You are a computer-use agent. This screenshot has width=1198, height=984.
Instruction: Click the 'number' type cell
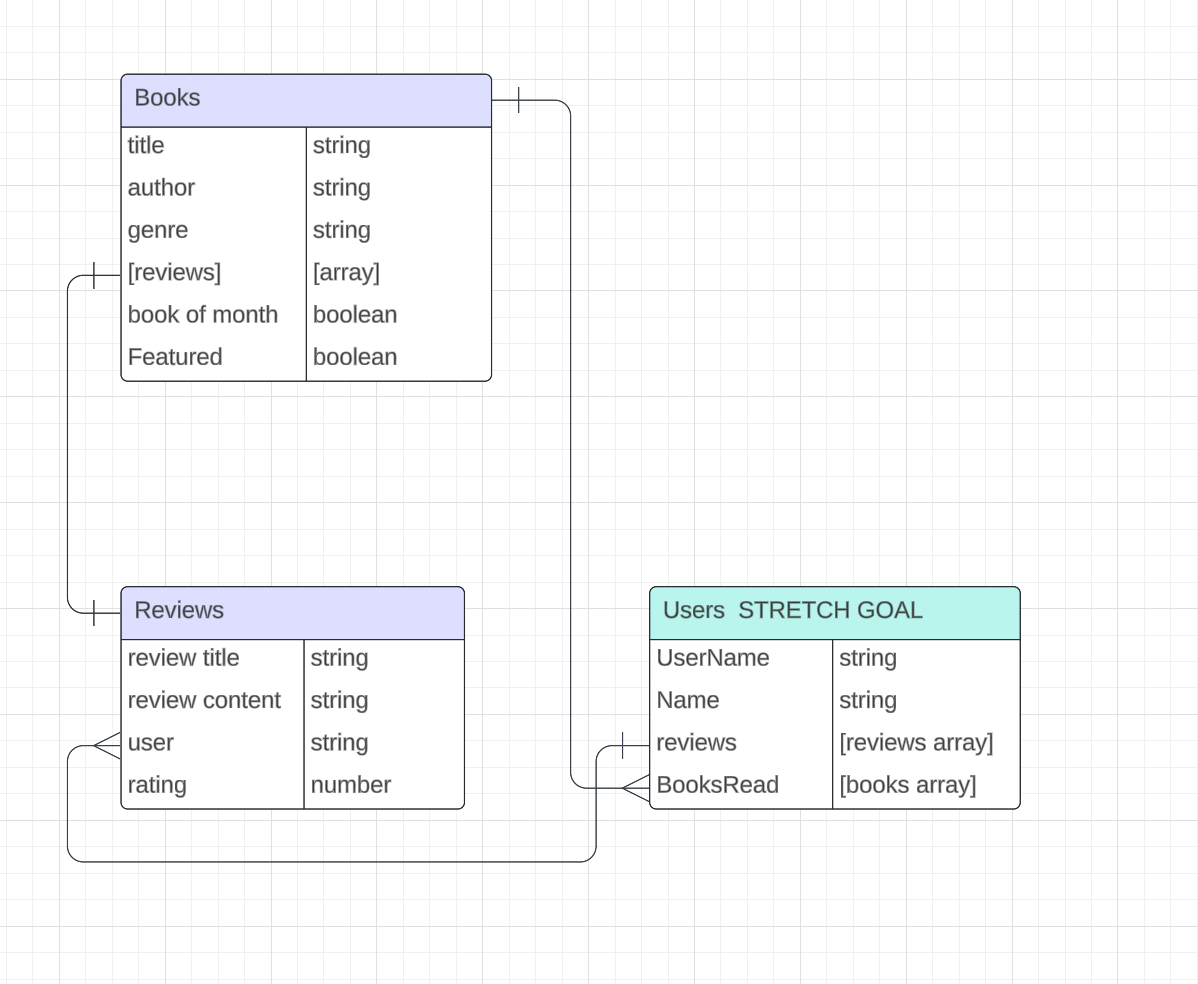tap(351, 785)
